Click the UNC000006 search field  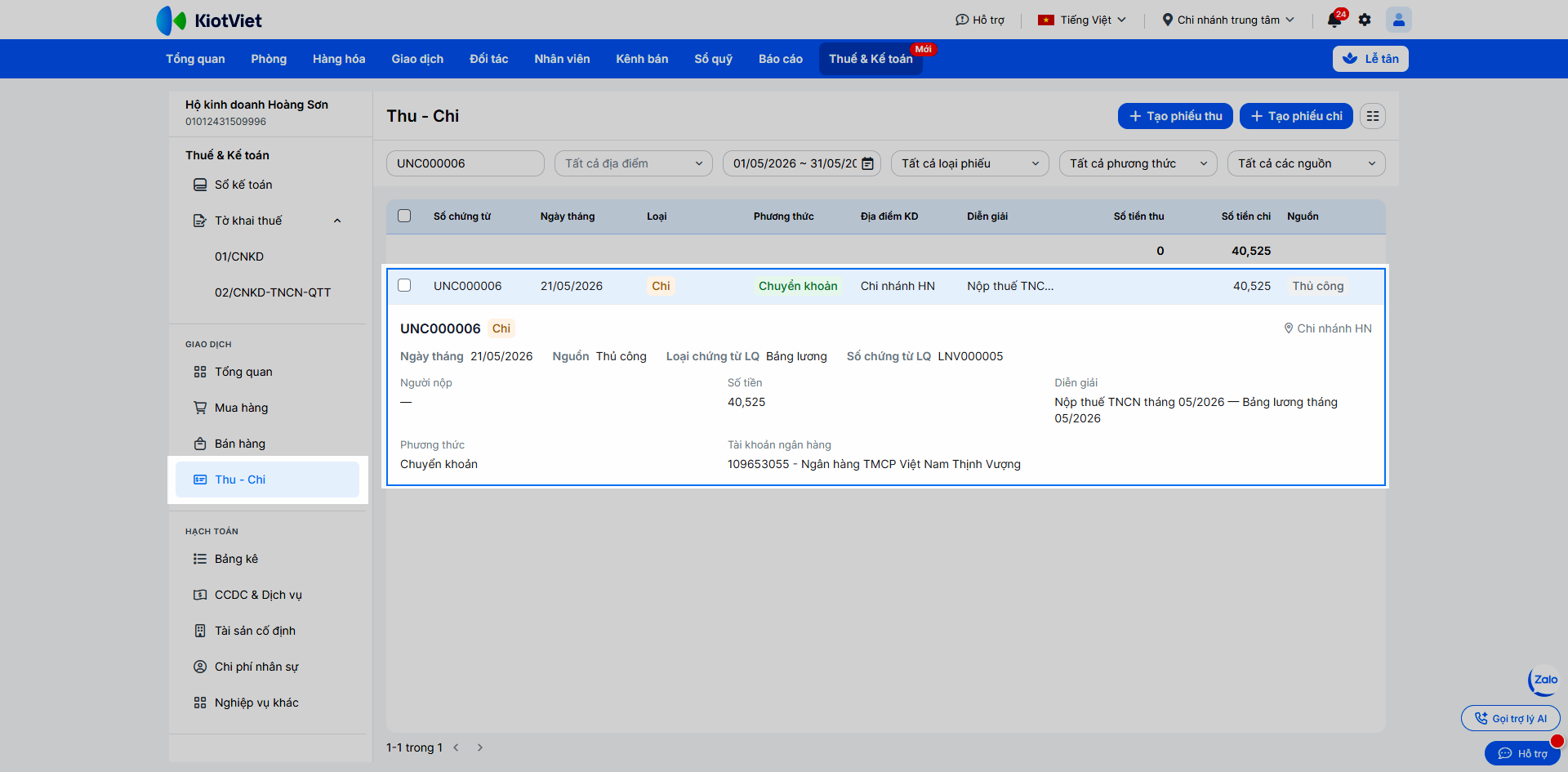pos(465,163)
